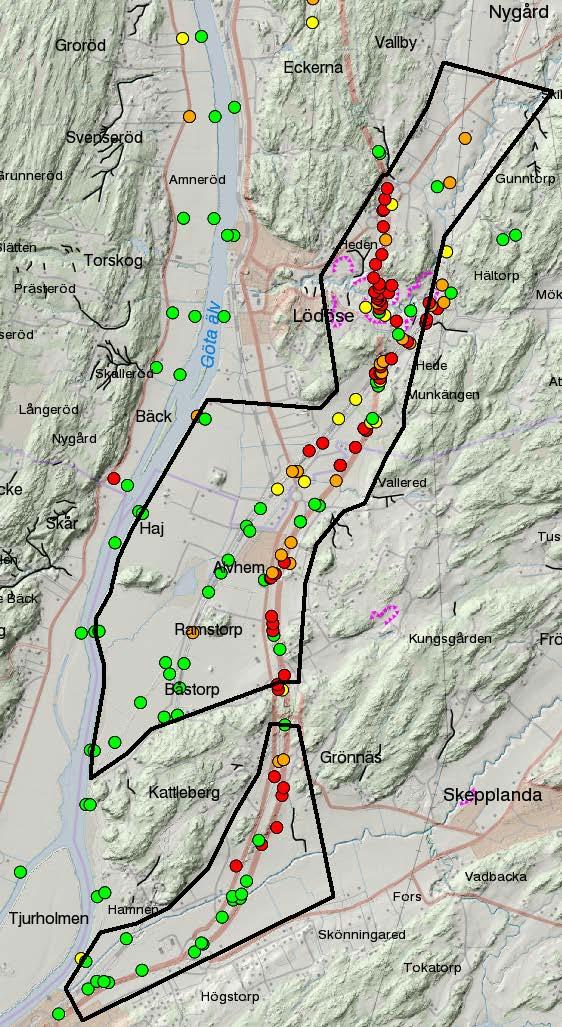The height and width of the screenshot is (1027, 562).
Task: Select the Lödöse town label
Action: [323, 316]
